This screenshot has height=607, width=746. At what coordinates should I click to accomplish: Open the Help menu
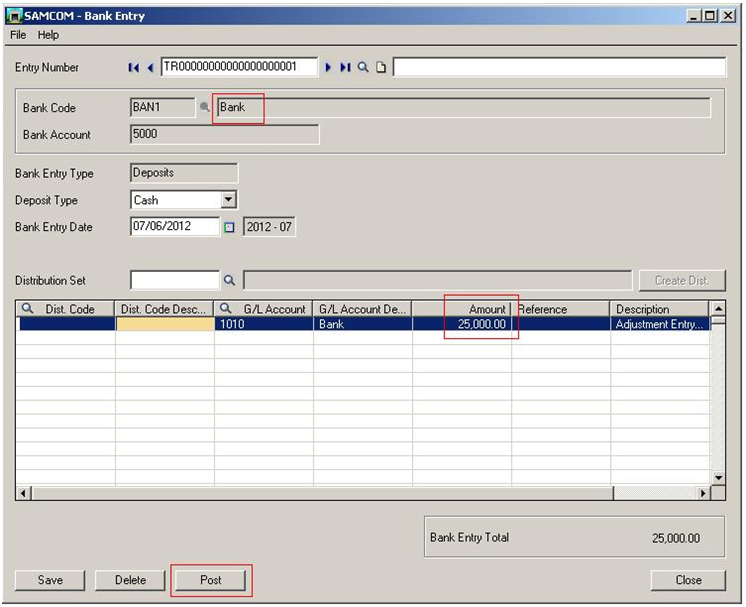click(x=48, y=35)
